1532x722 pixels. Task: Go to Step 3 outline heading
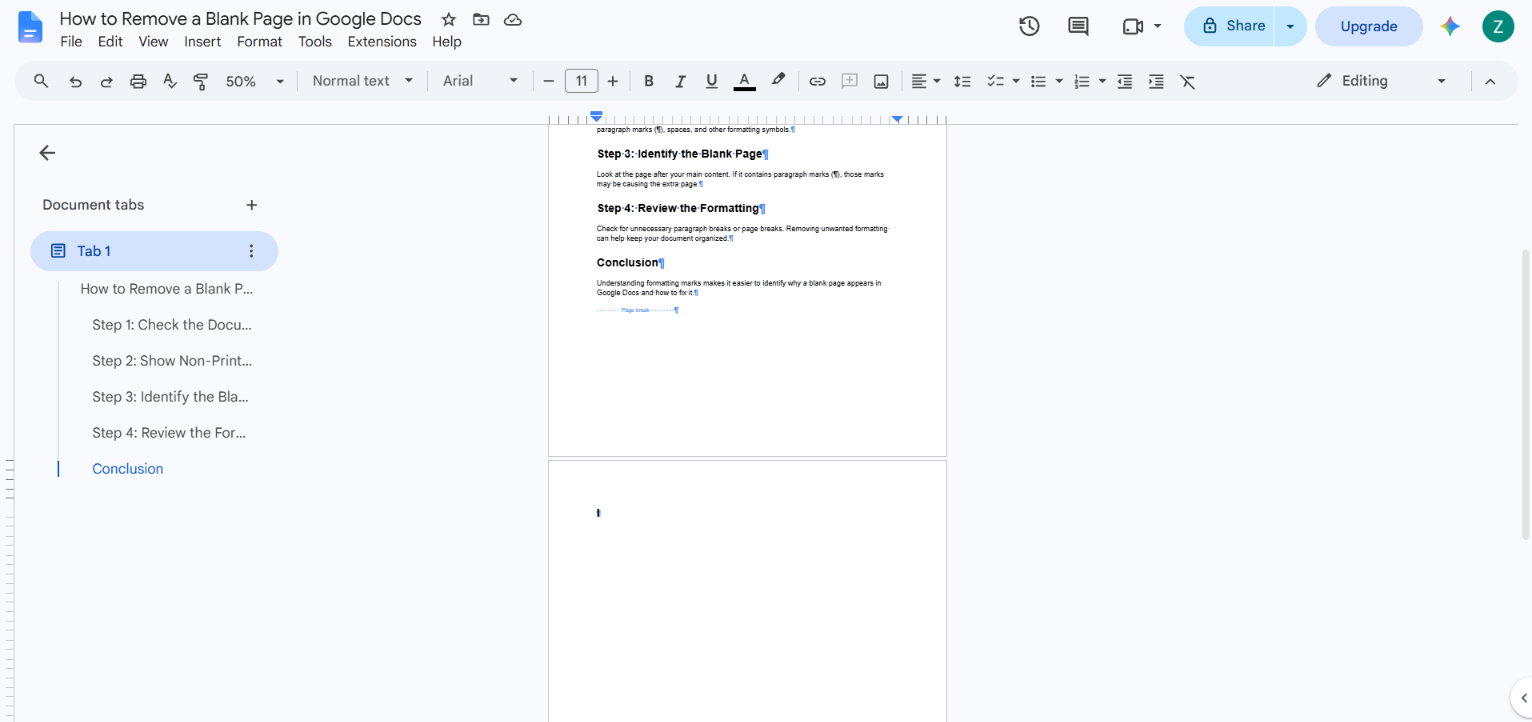point(170,396)
